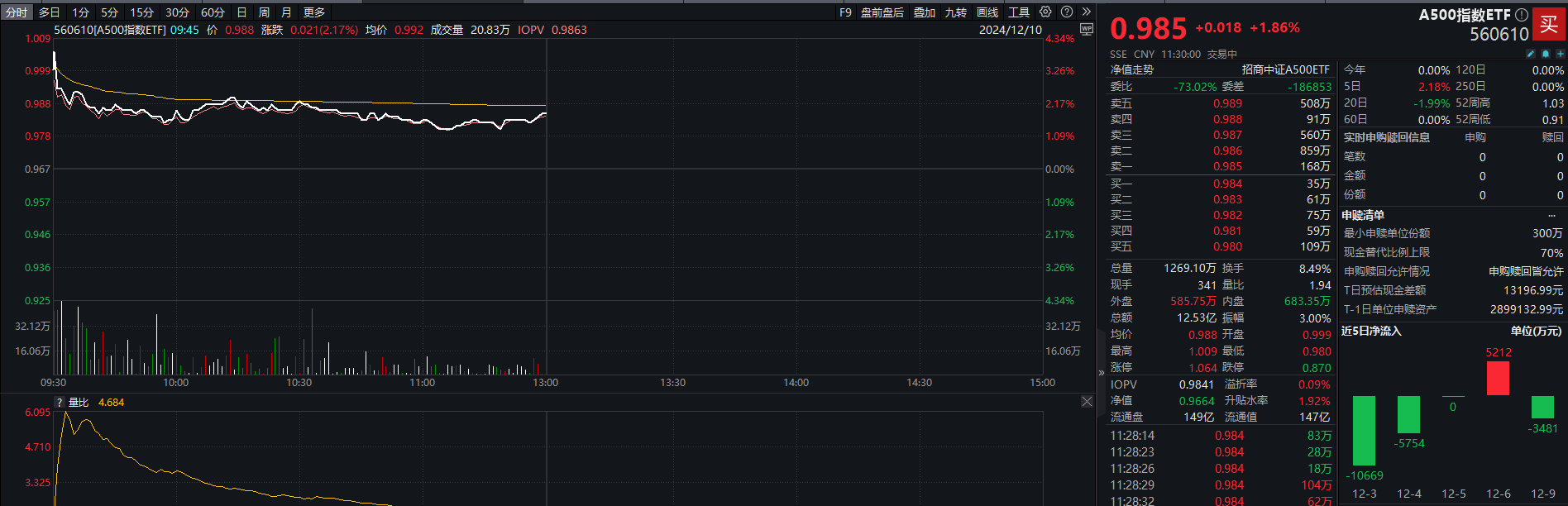Add to watchlist with the plus icon
Image resolution: width=1568 pixels, height=506 pixels.
point(1560,54)
